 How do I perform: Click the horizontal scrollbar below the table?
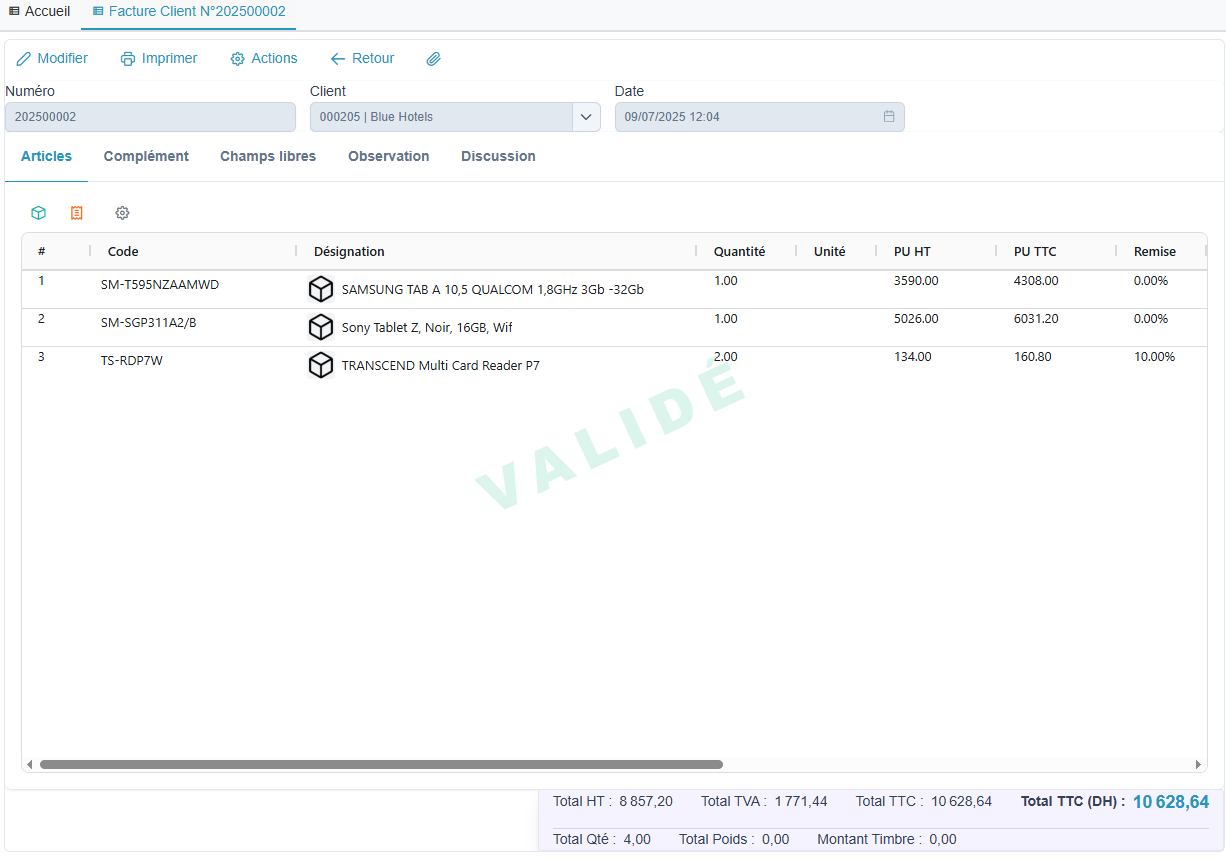pyautogui.click(x=380, y=763)
